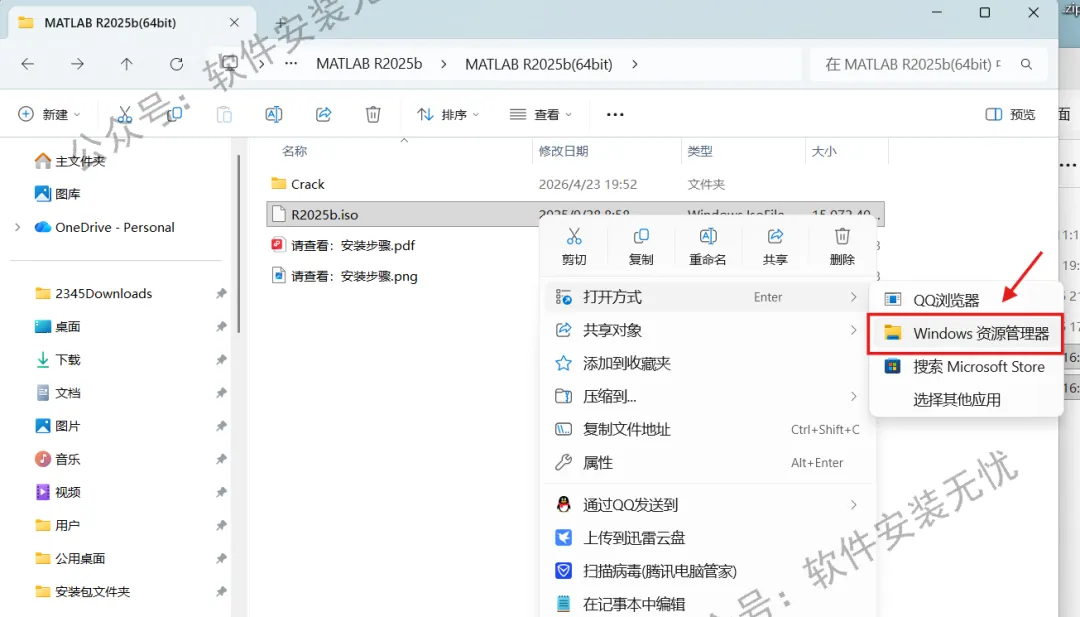This screenshot has width=1080, height=617.
Task: Sort by the 名称 (Name) column header
Action: [294, 151]
